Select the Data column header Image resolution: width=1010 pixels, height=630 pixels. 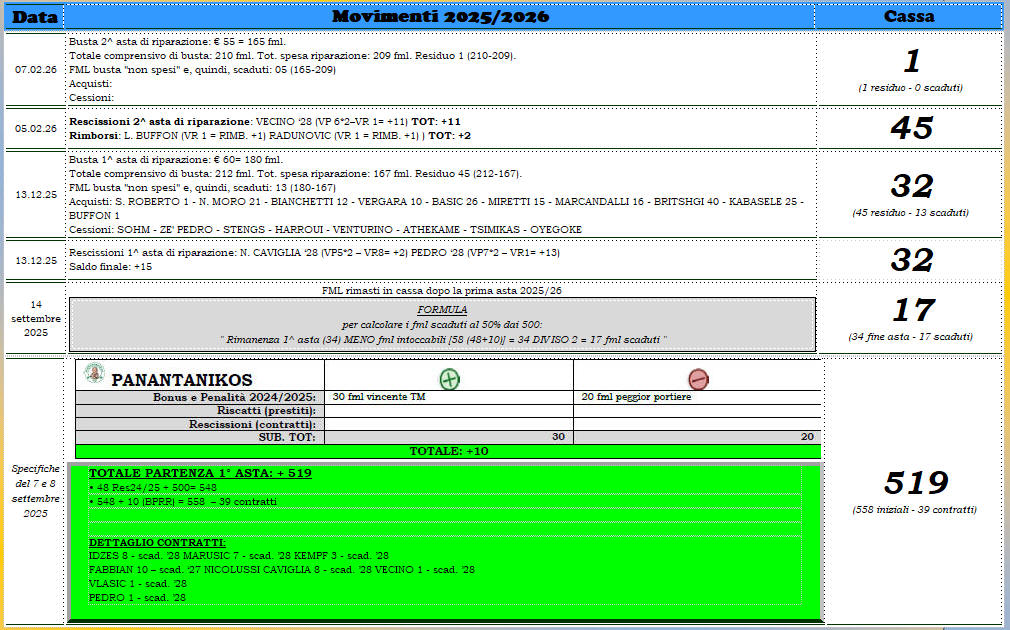point(34,16)
